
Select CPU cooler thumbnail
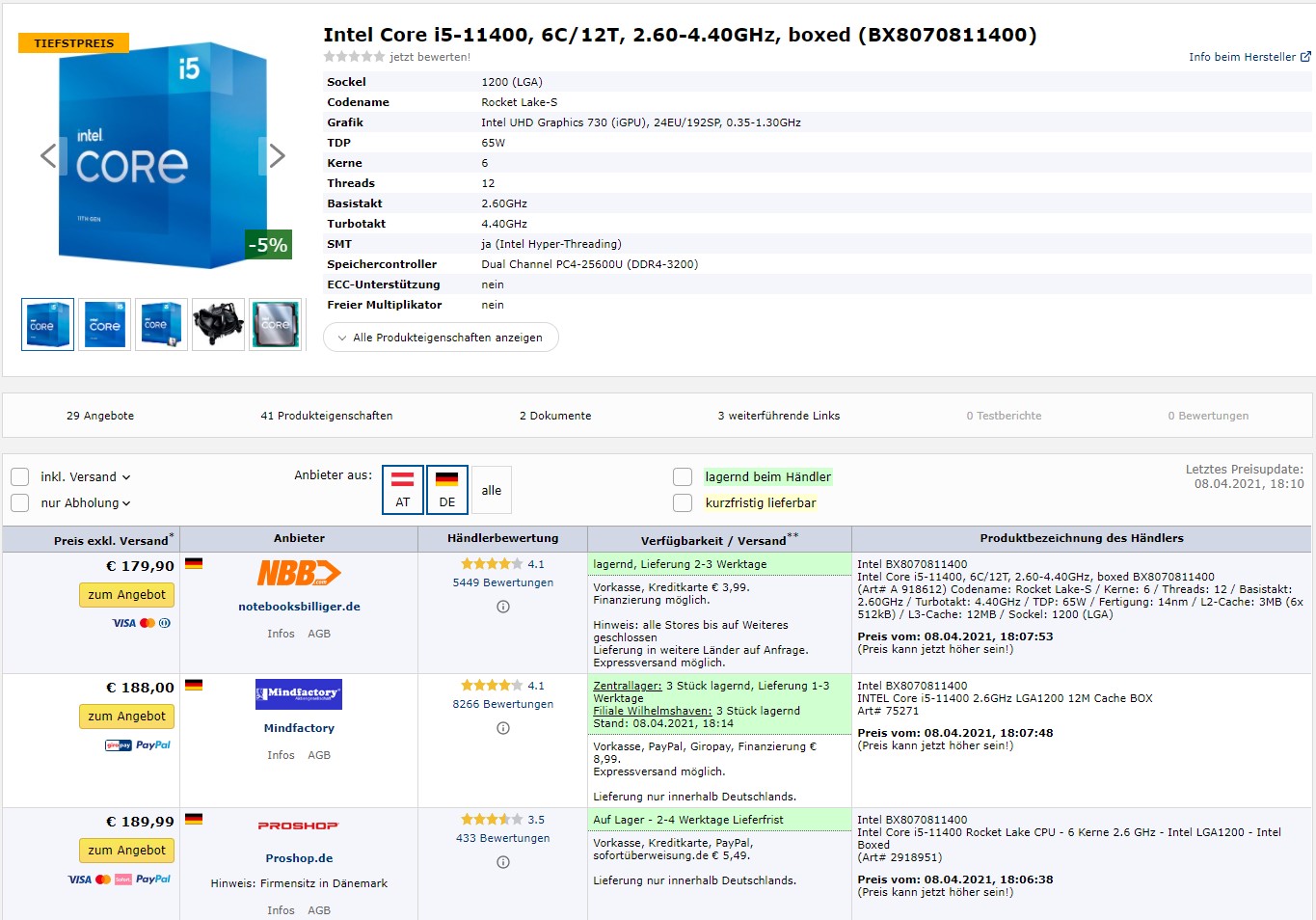(x=218, y=324)
